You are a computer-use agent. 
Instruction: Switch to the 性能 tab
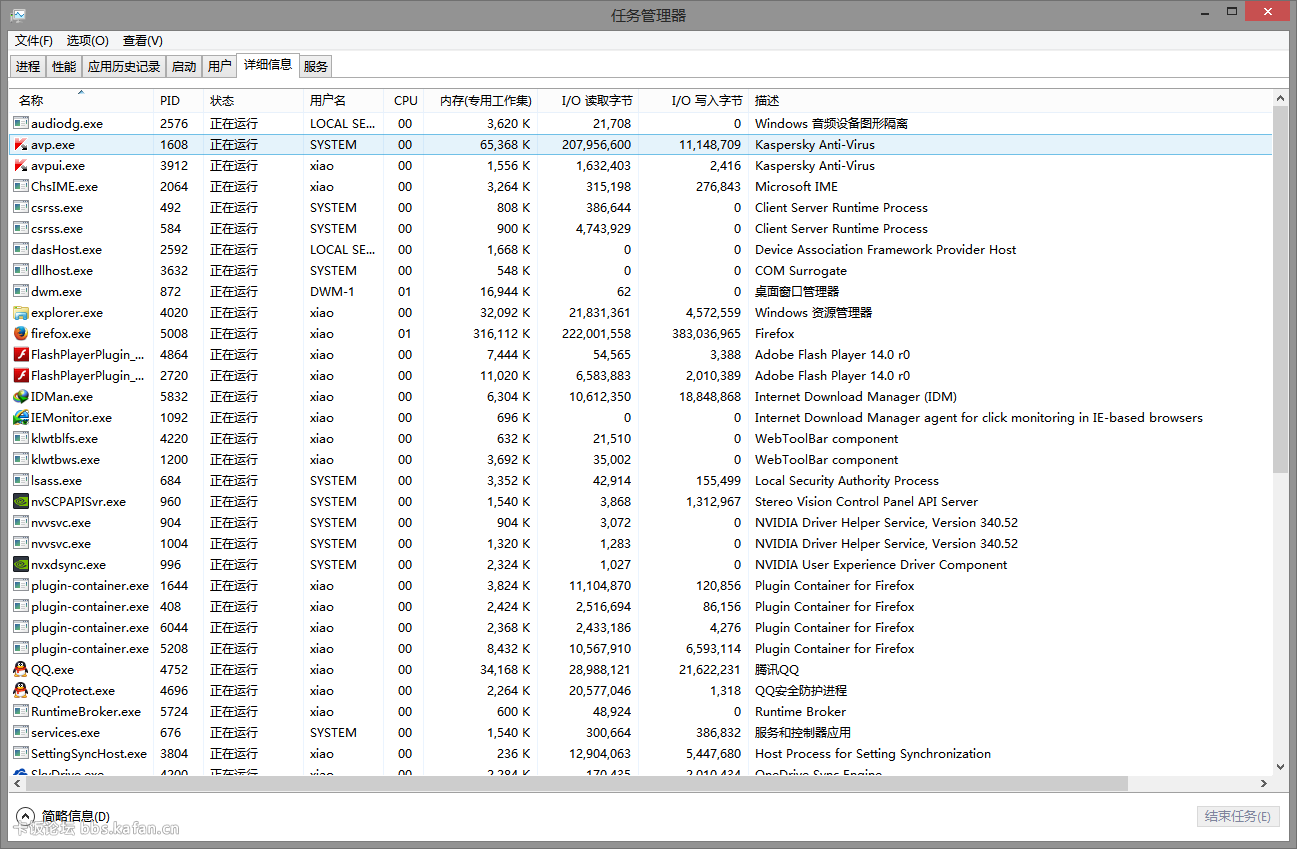[x=64, y=67]
